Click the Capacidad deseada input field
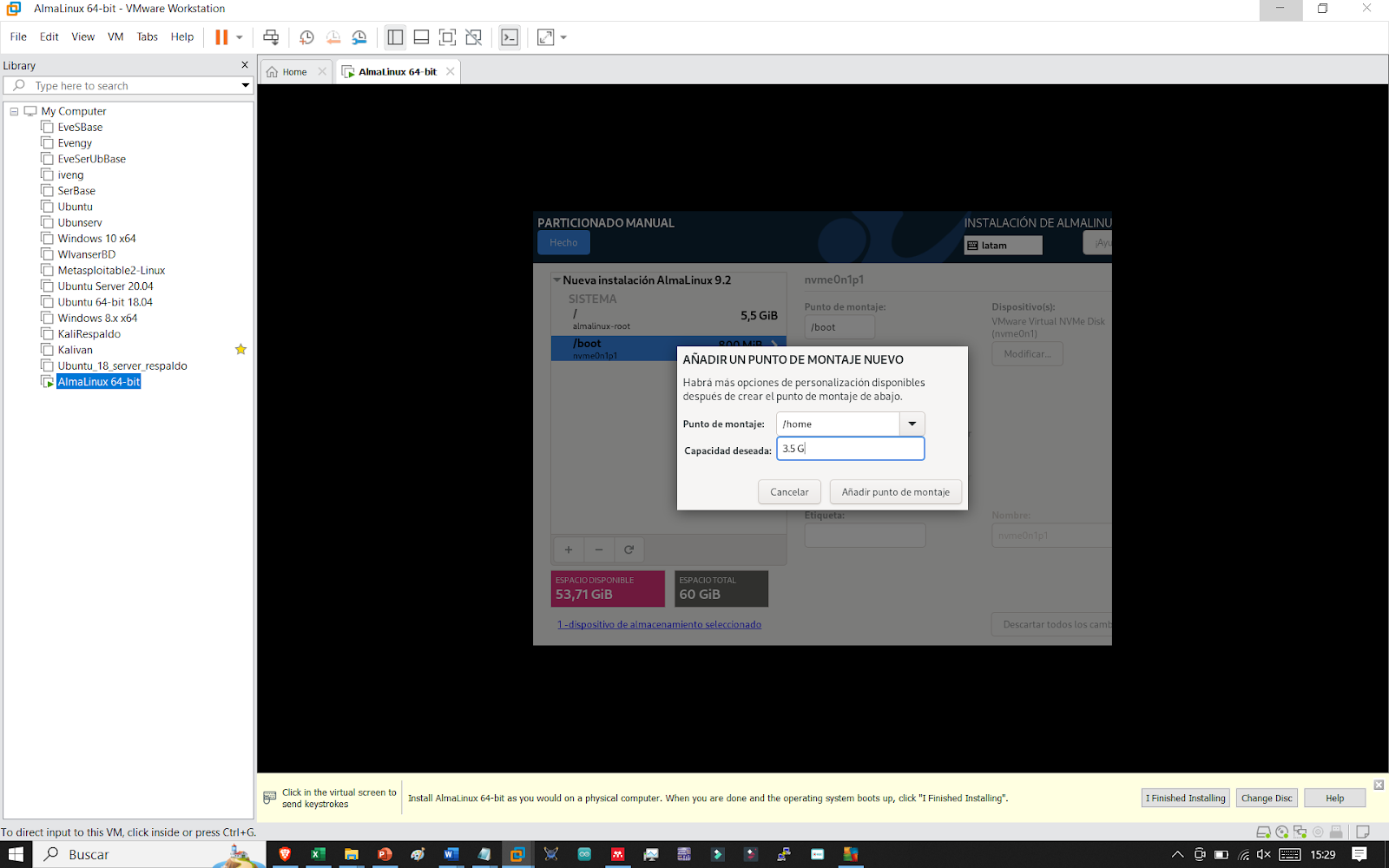1389x868 pixels. tap(850, 449)
